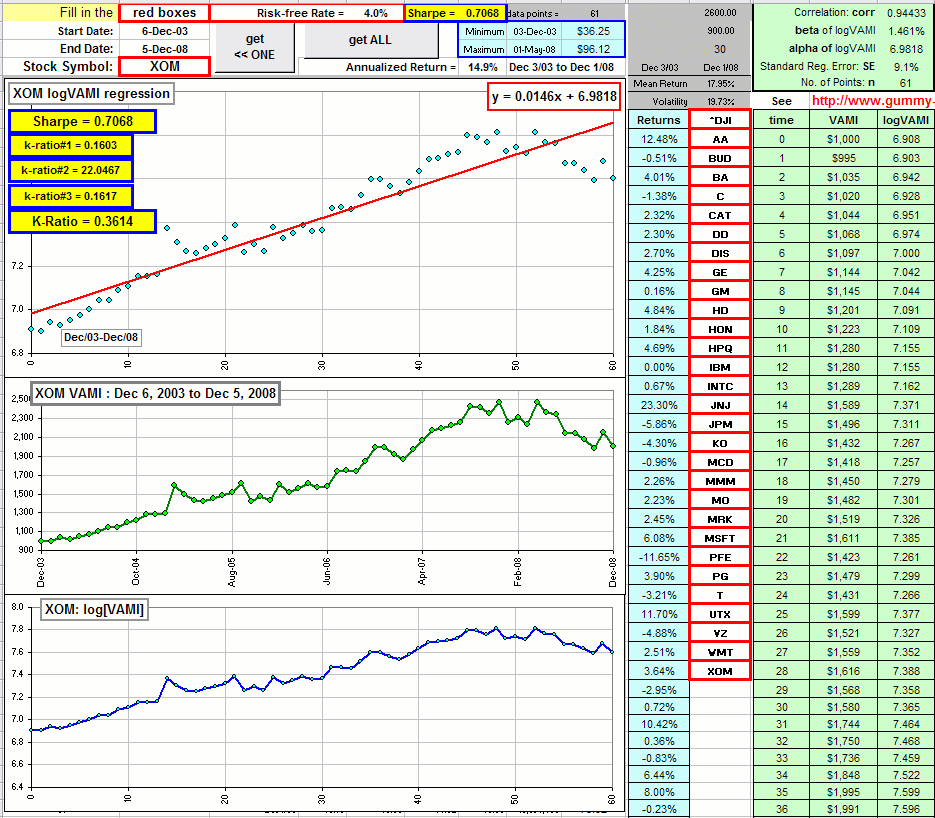Select the PG ticker cell

[720, 576]
